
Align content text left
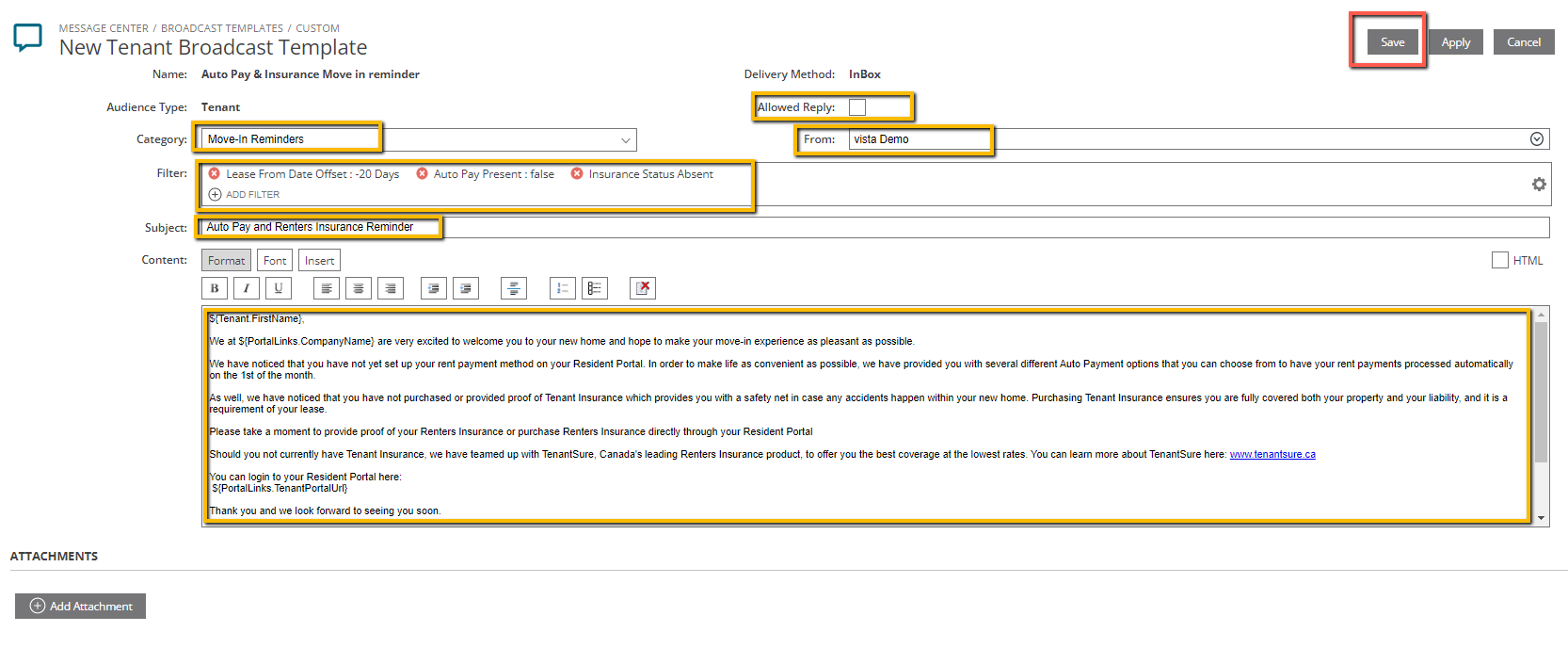[327, 288]
